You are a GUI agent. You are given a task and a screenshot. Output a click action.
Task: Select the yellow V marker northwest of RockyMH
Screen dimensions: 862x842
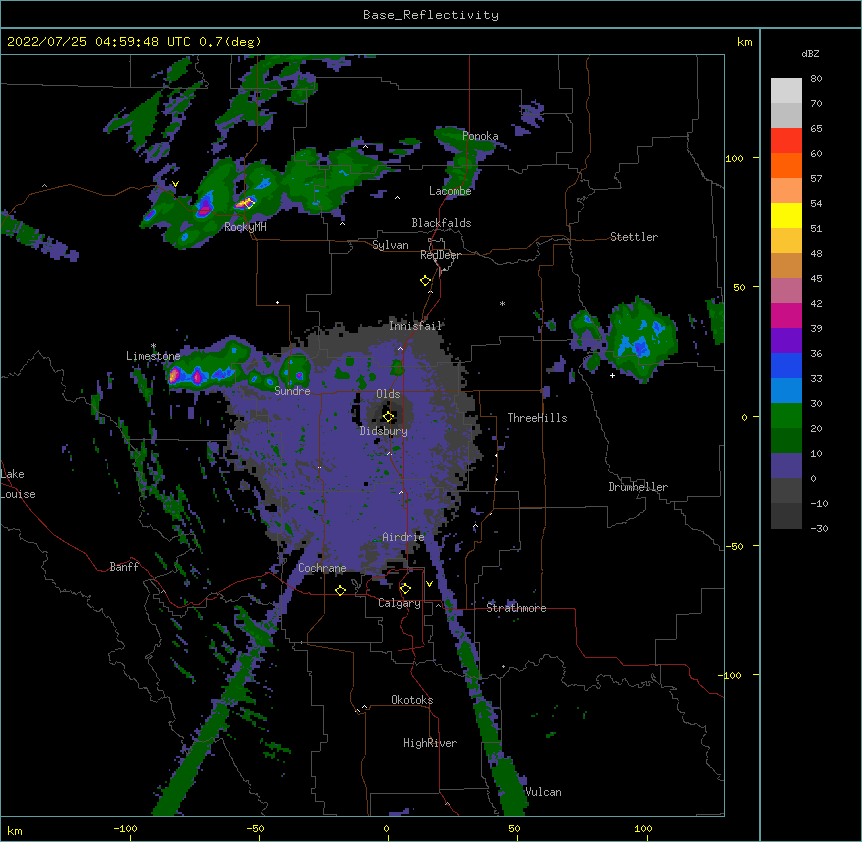[175, 184]
